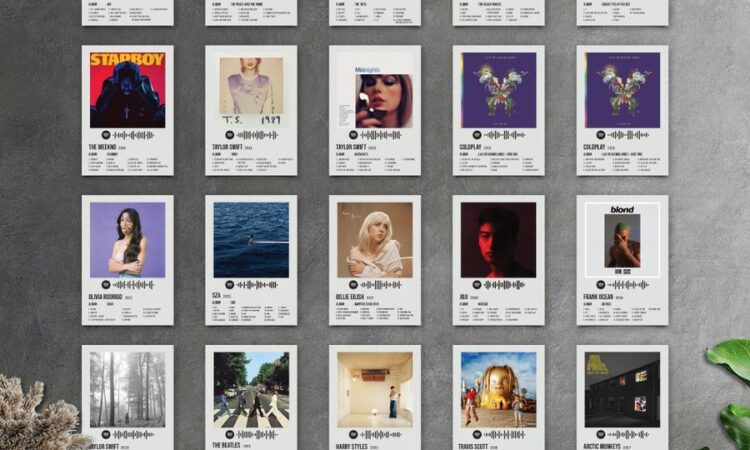This screenshot has width=750, height=450.
Task: Open the Frank Ocean Blond album cover
Action: tap(623, 239)
